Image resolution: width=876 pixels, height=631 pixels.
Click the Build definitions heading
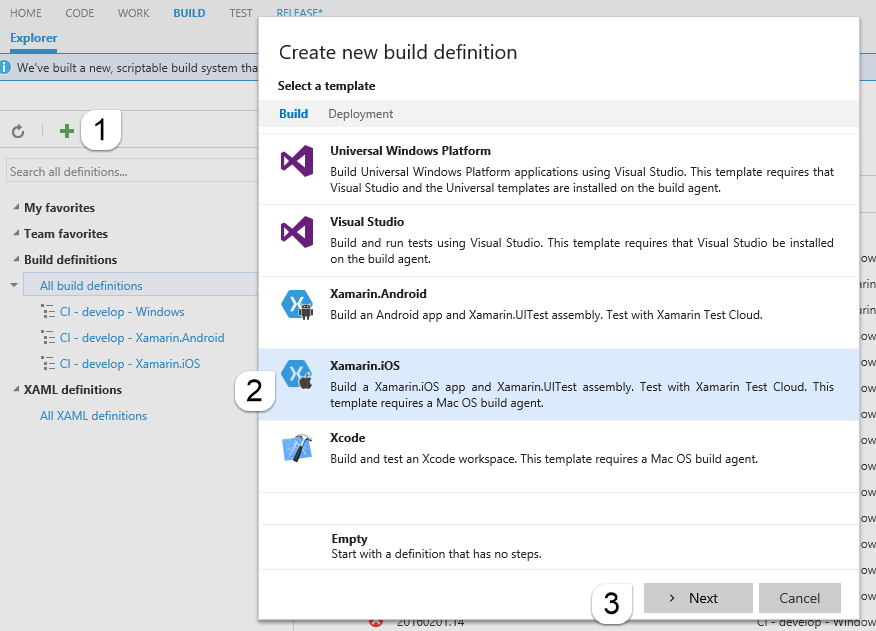click(70, 259)
